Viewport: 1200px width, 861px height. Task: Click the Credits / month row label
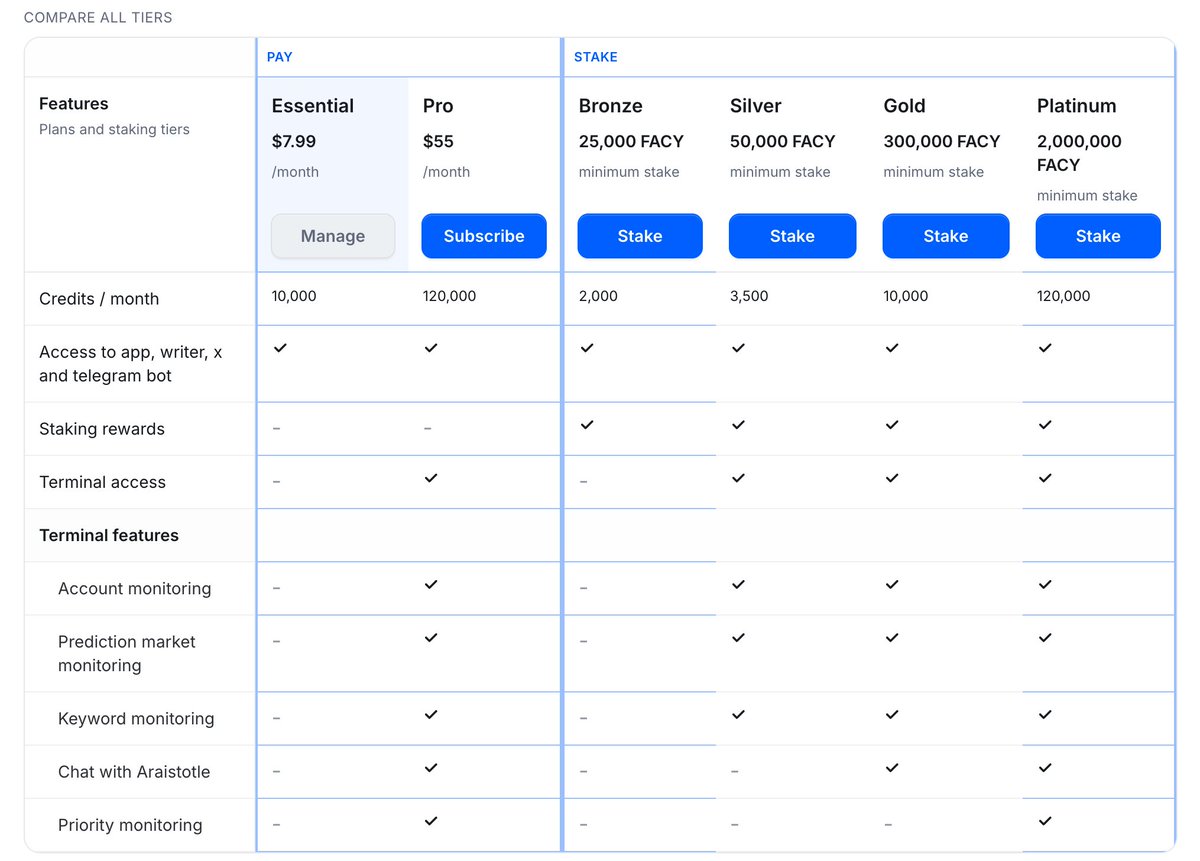[x=99, y=299]
